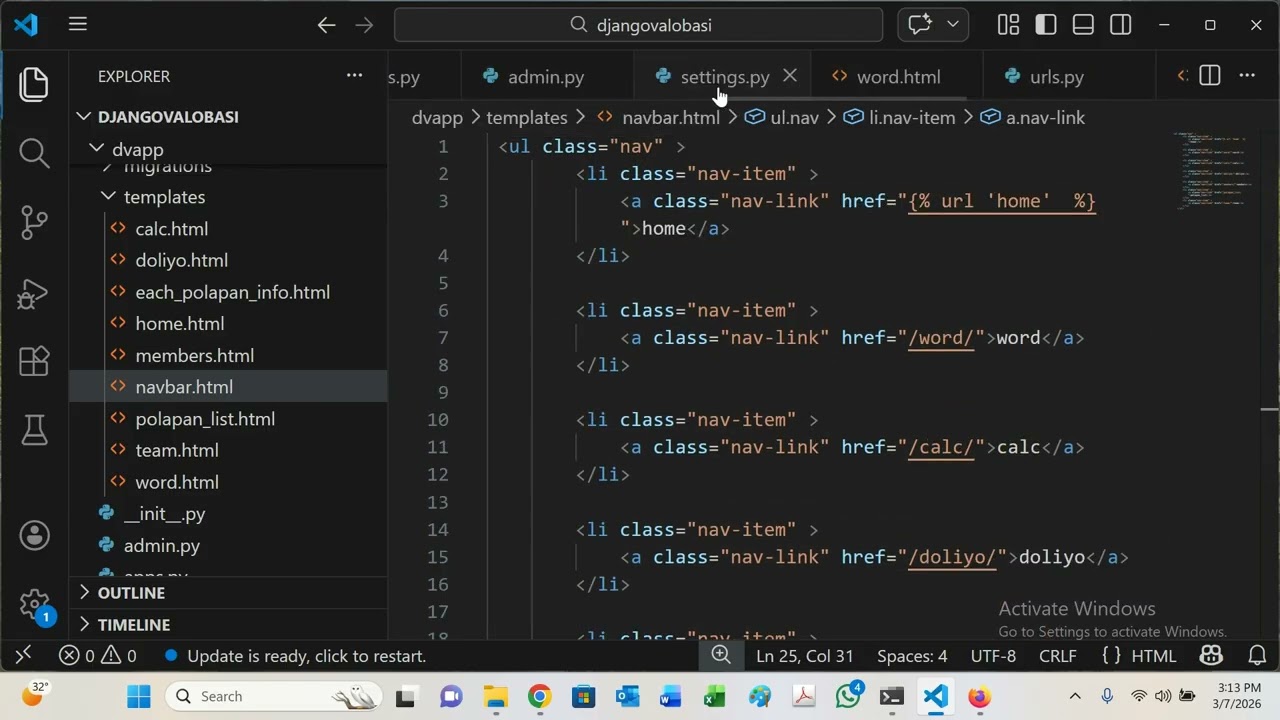Collapse the dvapp folder
The image size is (1280, 720).
tap(228, 149)
